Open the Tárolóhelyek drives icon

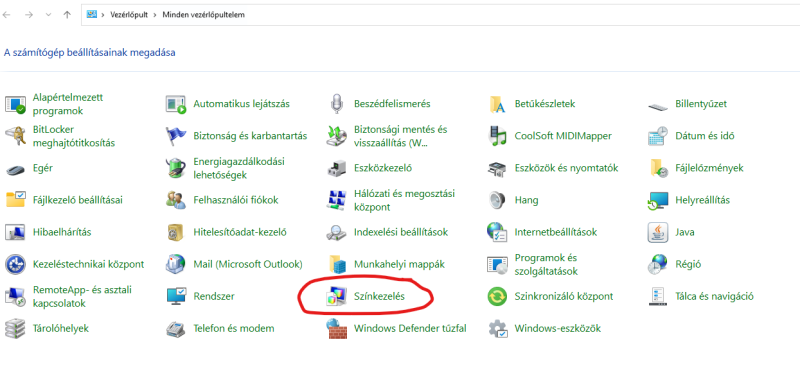pyautogui.click(x=15, y=328)
